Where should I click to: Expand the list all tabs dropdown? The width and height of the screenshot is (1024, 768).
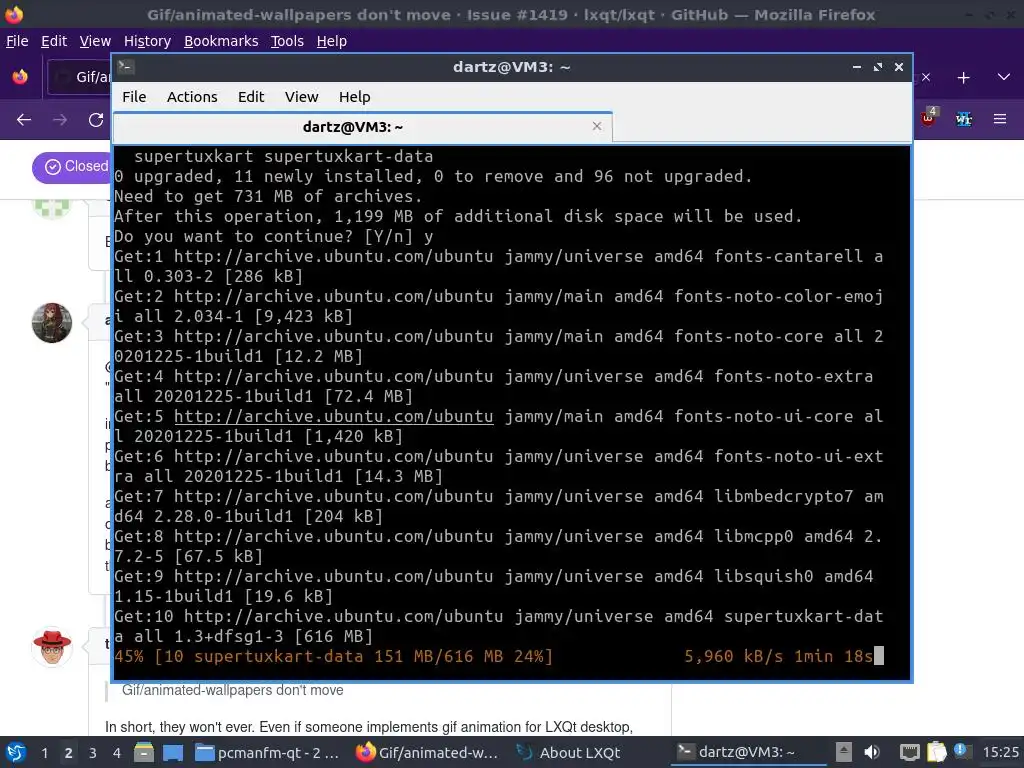click(x=1004, y=77)
